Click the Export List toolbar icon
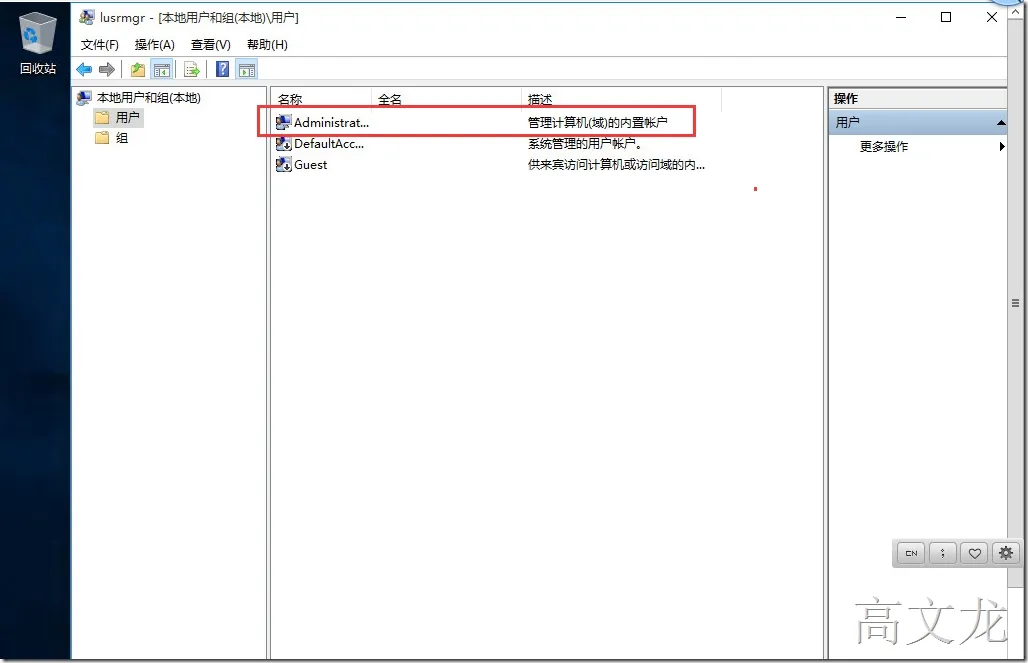The width and height of the screenshot is (1028, 663). (x=191, y=69)
